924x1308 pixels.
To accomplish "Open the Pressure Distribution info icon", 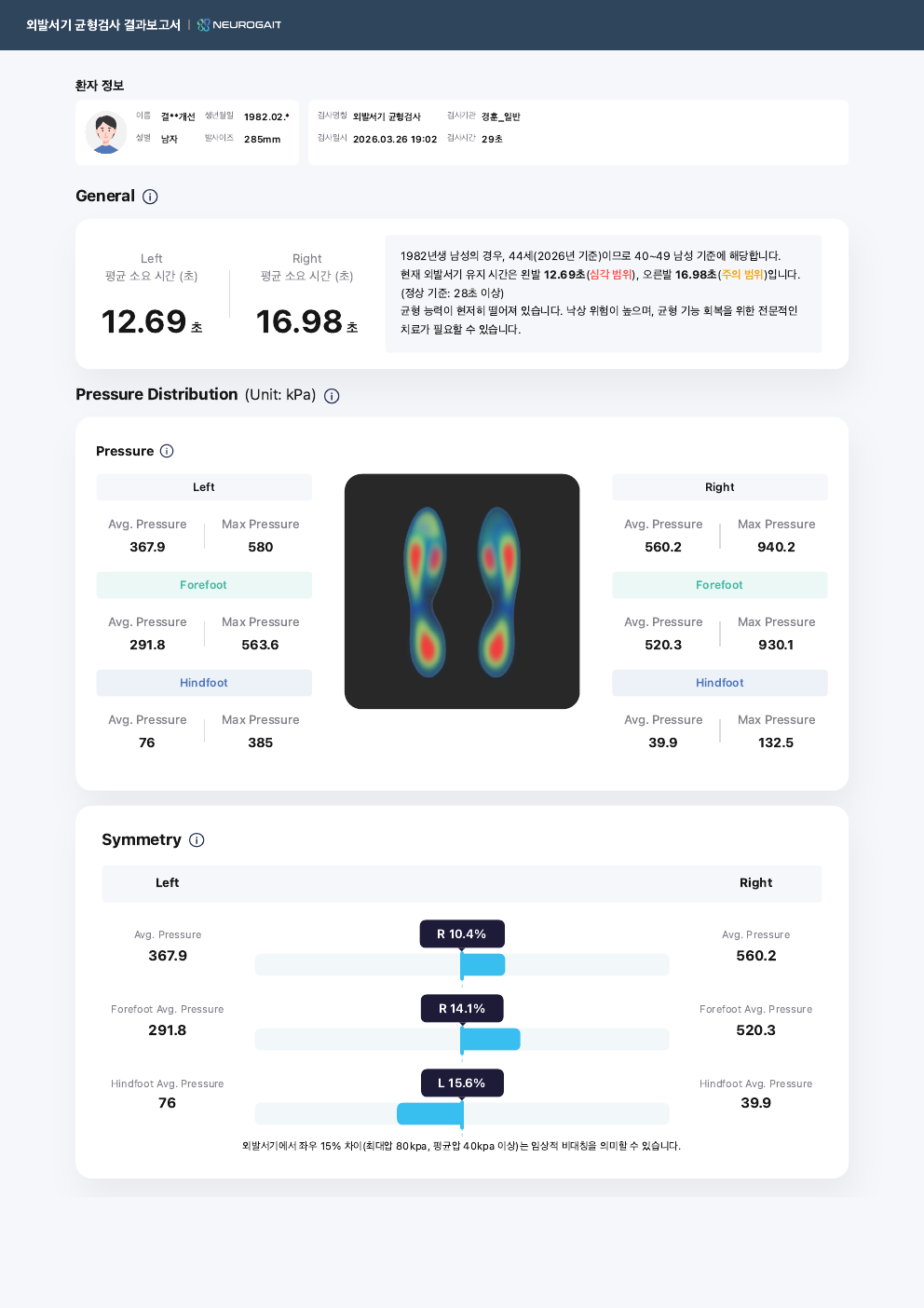I will pos(332,396).
